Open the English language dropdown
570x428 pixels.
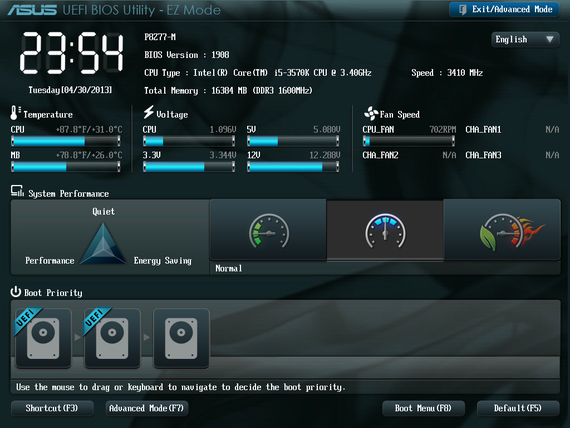point(525,39)
